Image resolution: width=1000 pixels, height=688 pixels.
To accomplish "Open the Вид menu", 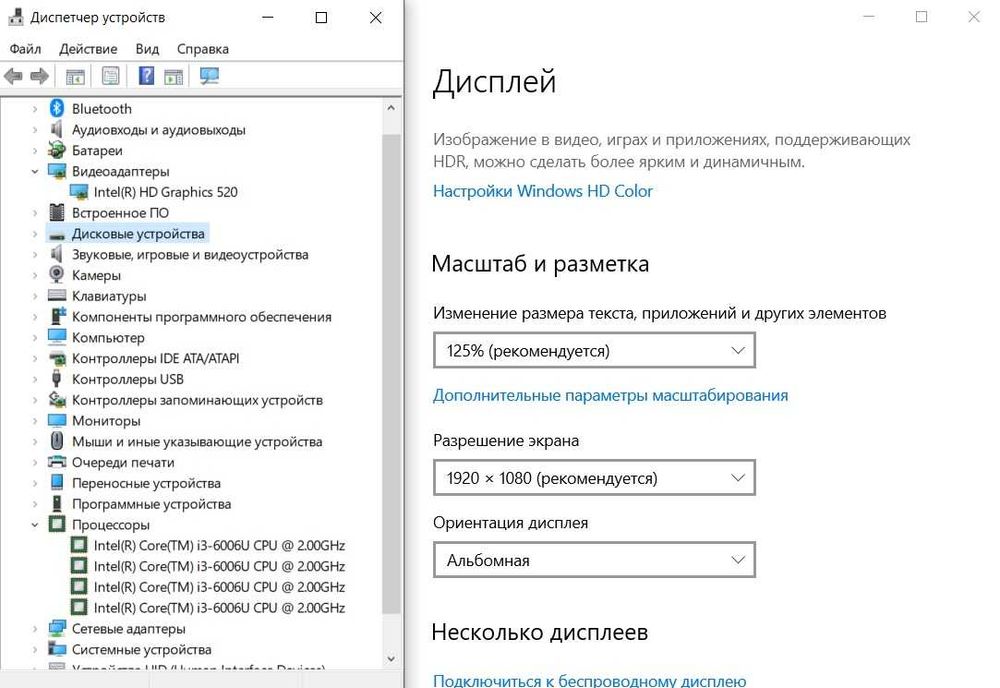I will (x=147, y=49).
